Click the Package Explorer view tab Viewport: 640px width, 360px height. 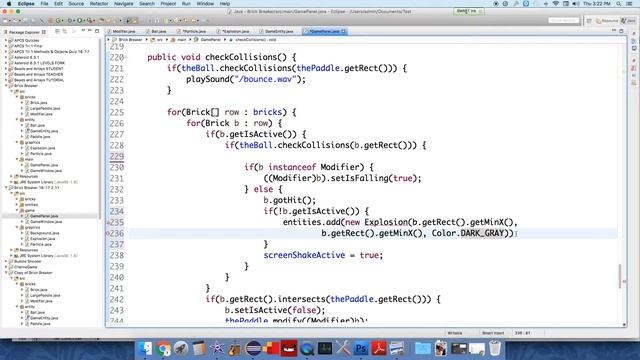[x=24, y=32]
